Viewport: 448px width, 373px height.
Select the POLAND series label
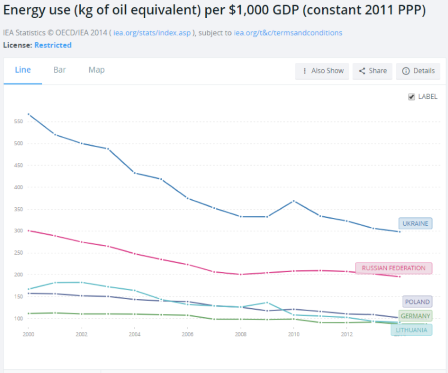417,302
